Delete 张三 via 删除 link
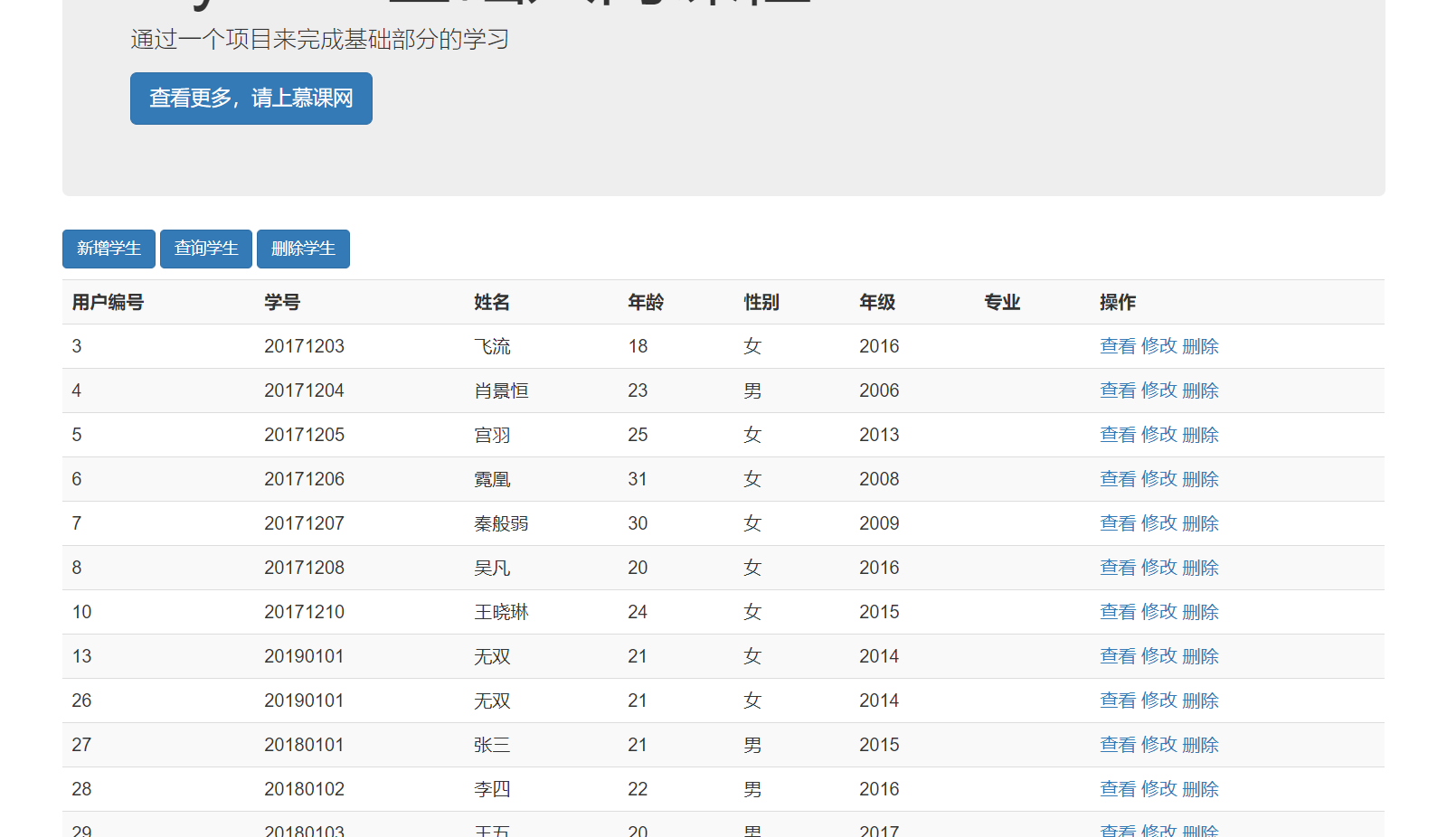 tap(1201, 745)
